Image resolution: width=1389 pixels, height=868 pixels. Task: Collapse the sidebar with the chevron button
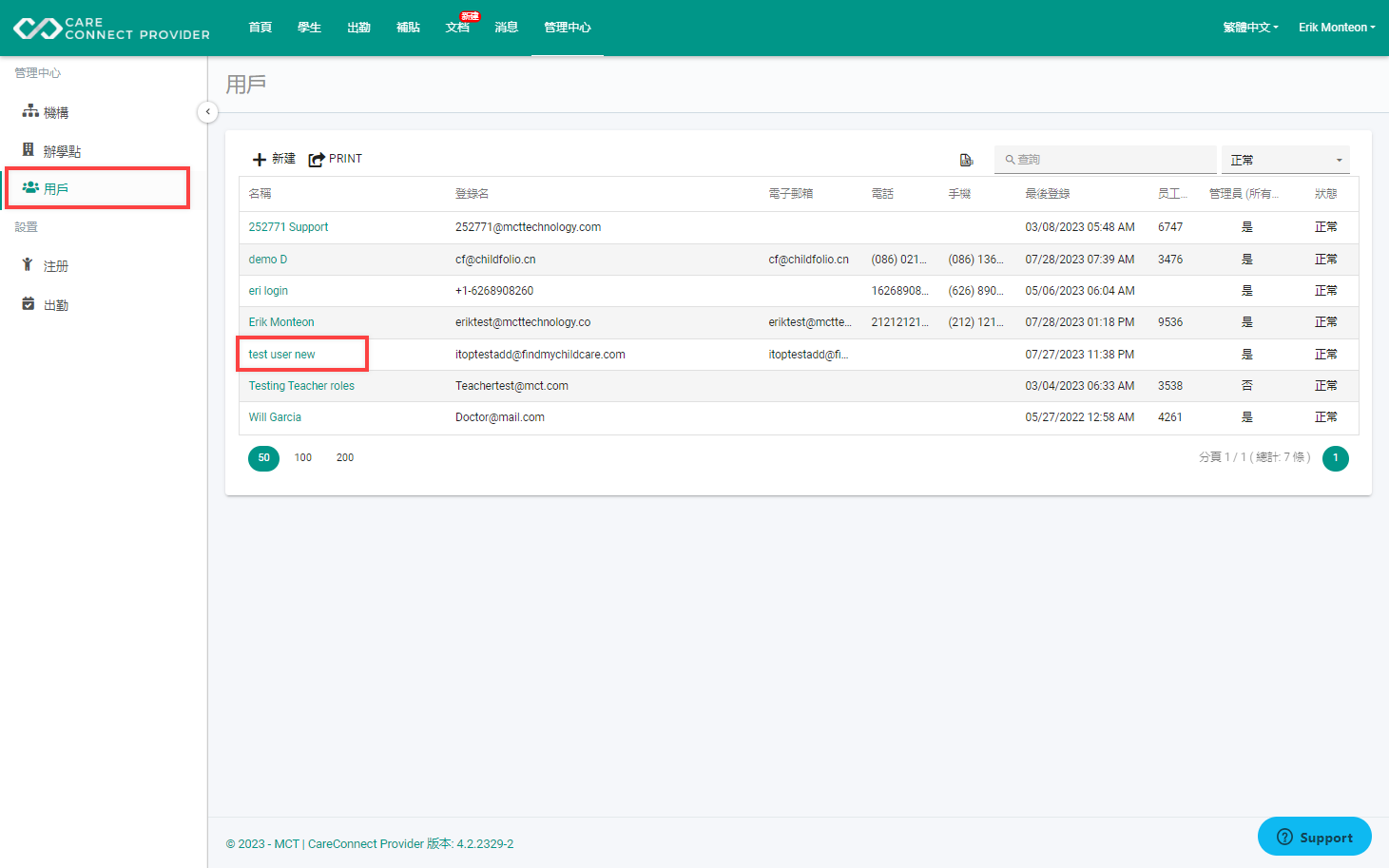coord(207,112)
